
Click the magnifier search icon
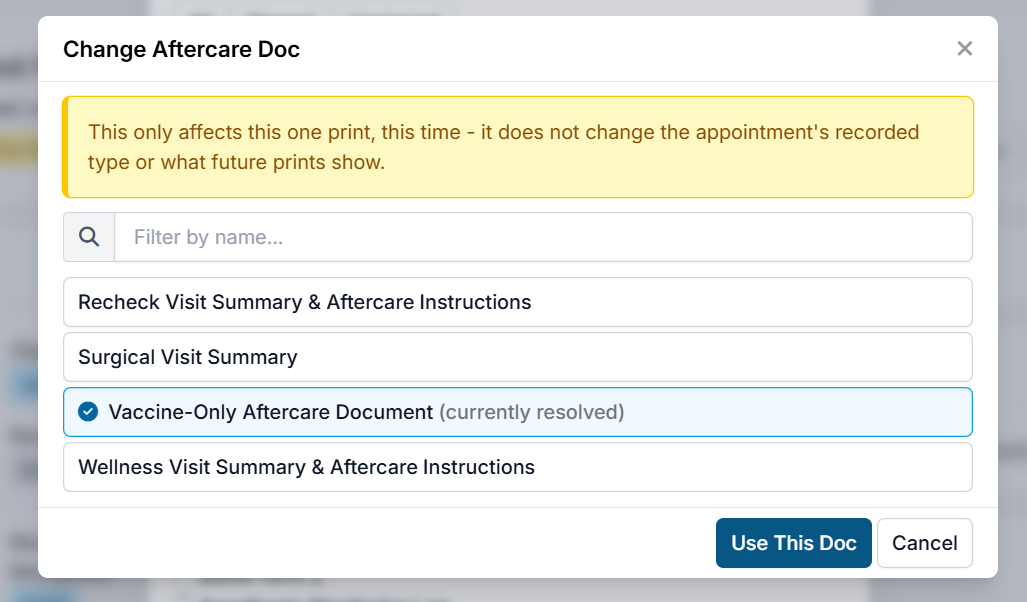(x=89, y=237)
